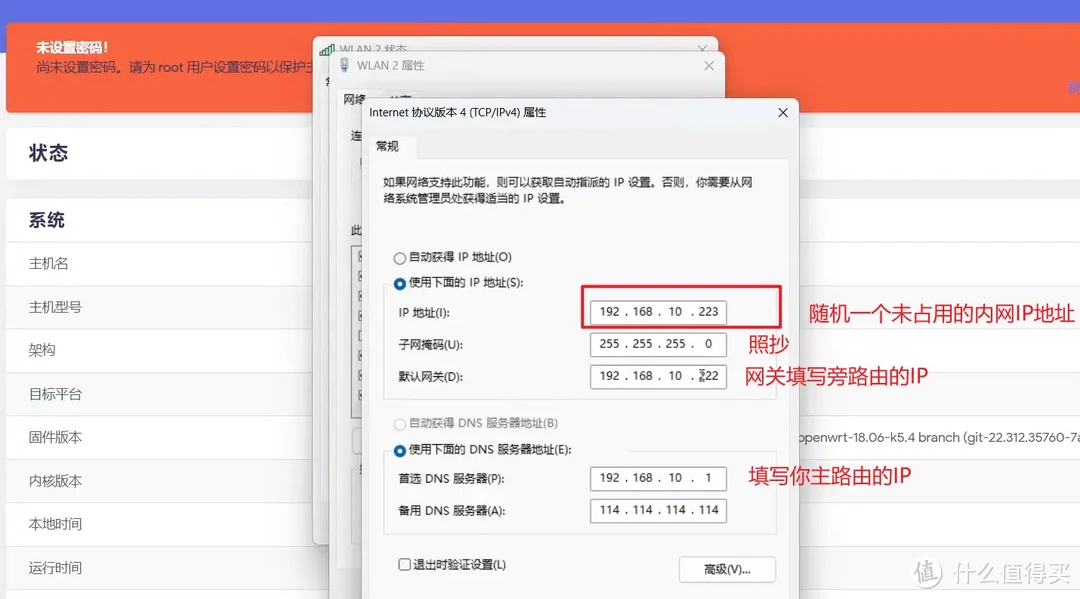The image size is (1080, 599).
Task: Click the WiFi signal icon on WLAN 2 状态 title
Action: pyautogui.click(x=325, y=48)
